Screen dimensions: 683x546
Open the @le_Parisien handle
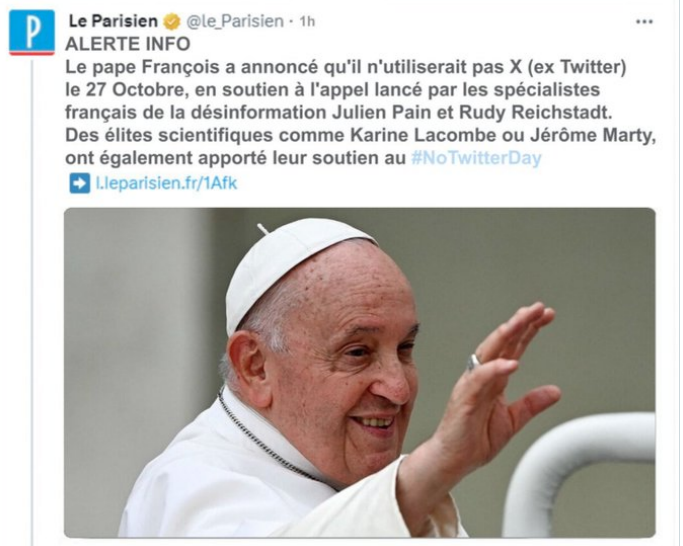click(235, 21)
